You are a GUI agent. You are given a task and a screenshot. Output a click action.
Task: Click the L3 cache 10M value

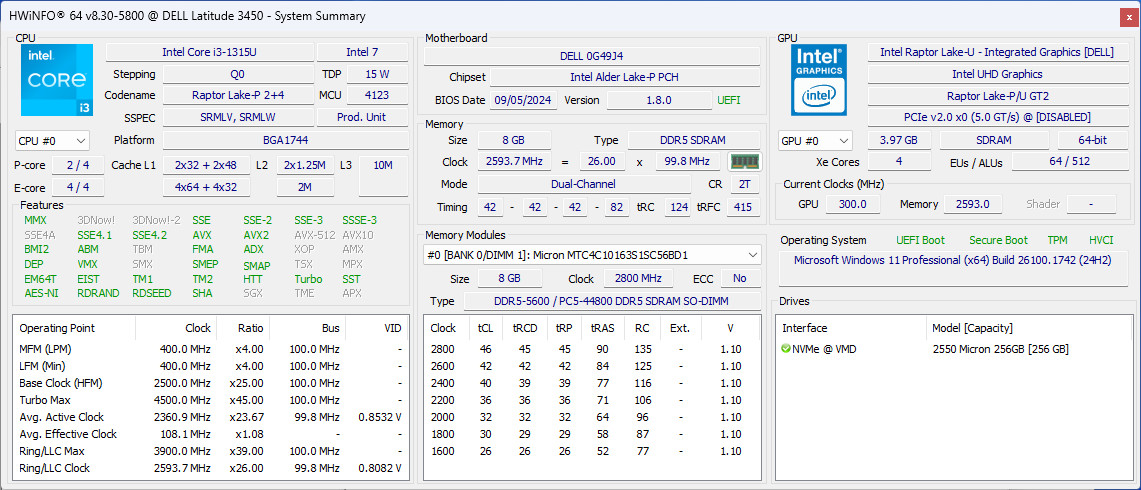383,176
